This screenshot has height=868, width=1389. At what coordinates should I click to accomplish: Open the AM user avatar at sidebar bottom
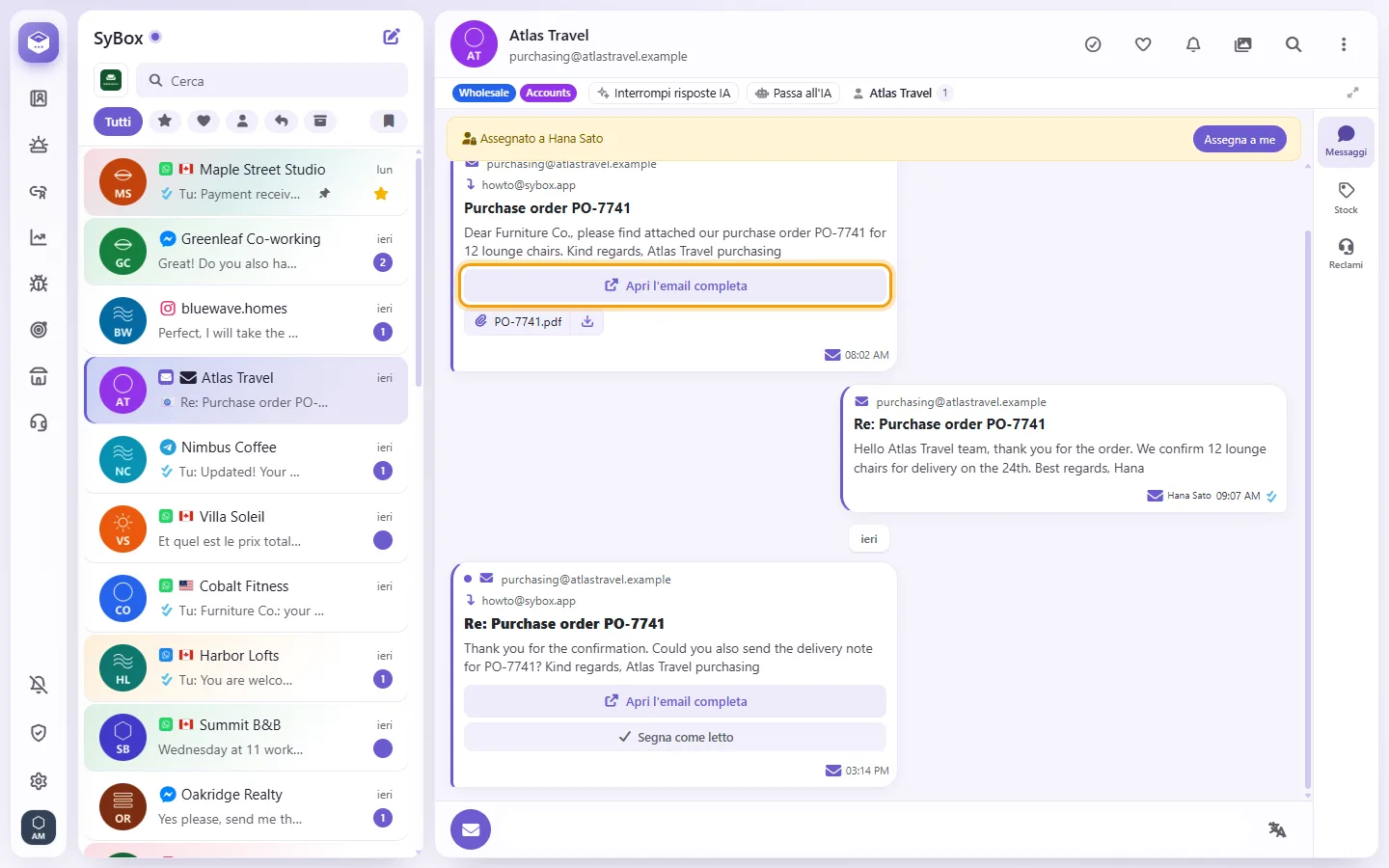39,827
